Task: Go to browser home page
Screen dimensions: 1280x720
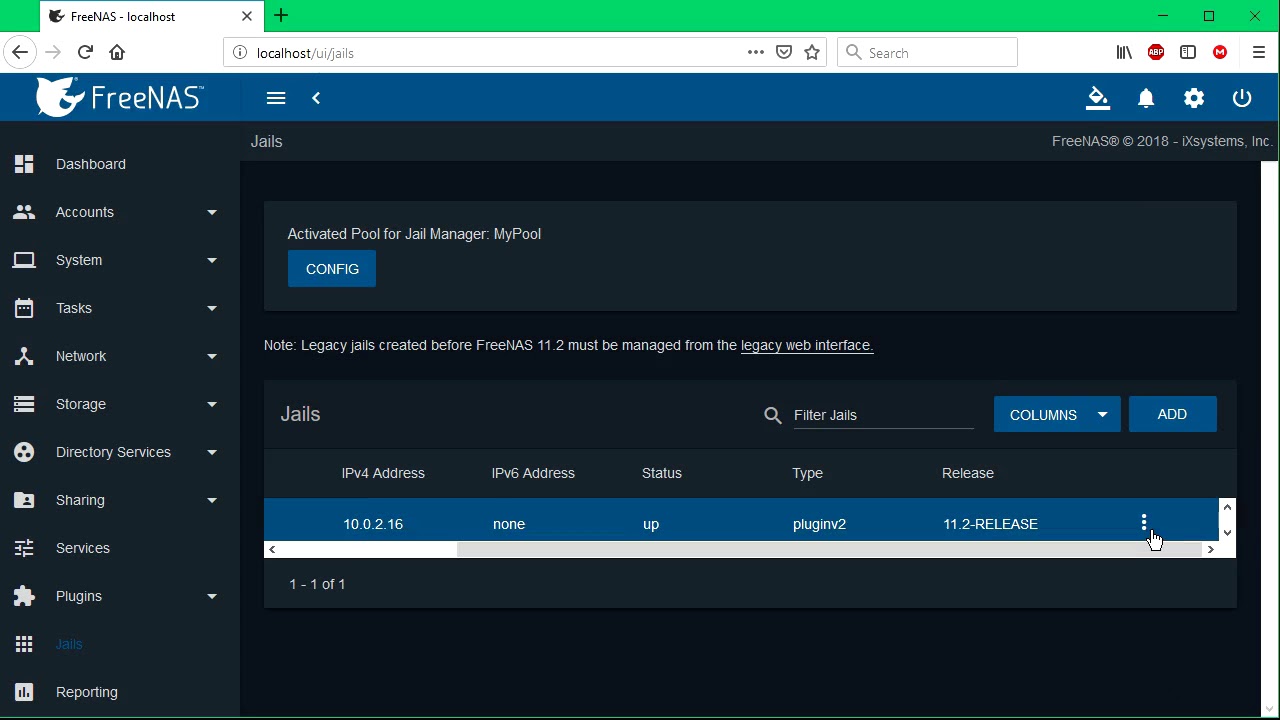Action: click(x=117, y=52)
